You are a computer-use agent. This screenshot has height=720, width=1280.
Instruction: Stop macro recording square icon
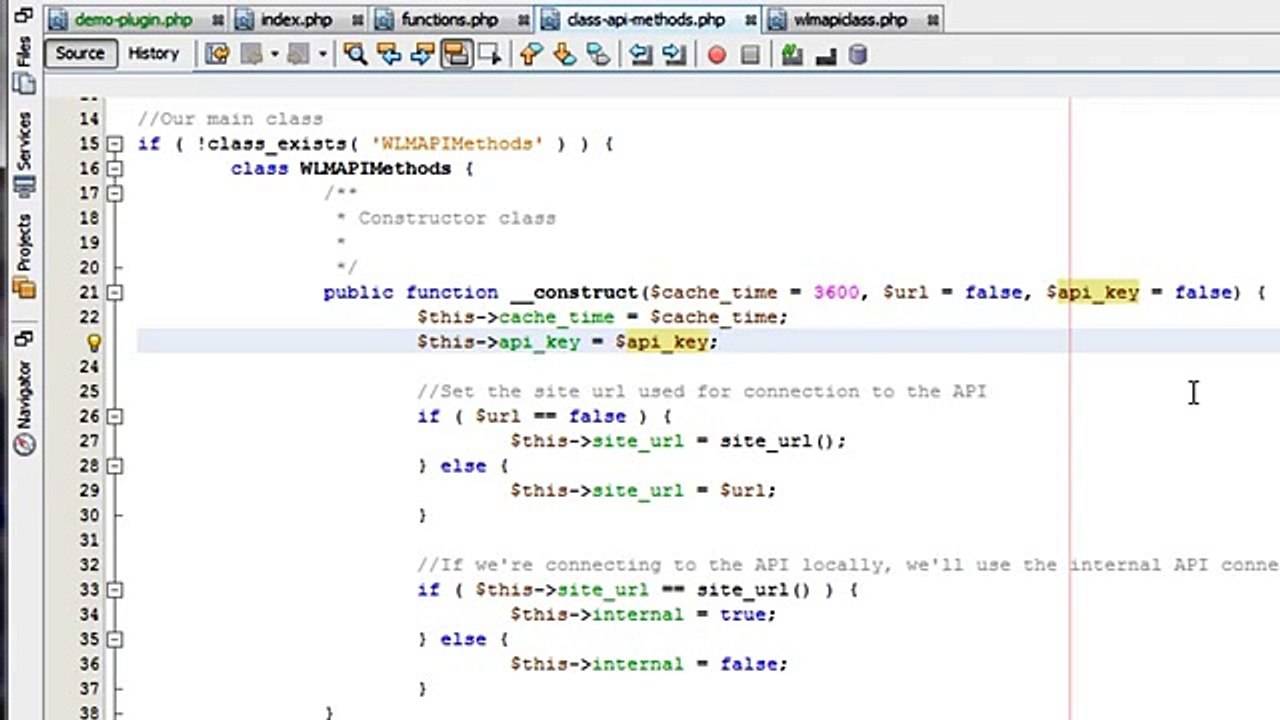750,55
